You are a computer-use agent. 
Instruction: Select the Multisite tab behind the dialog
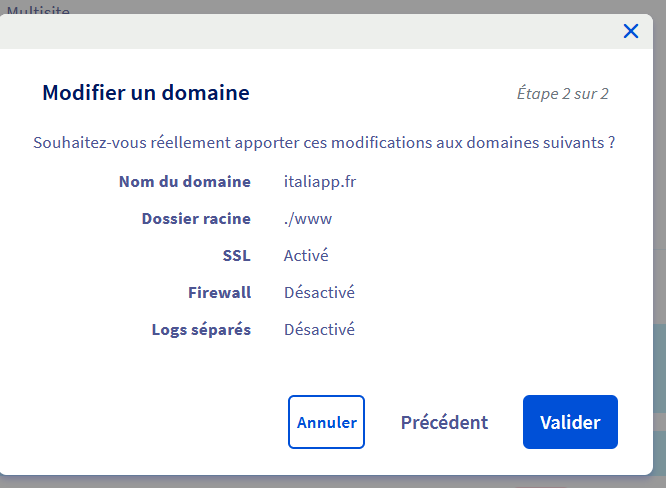[x=38, y=10]
